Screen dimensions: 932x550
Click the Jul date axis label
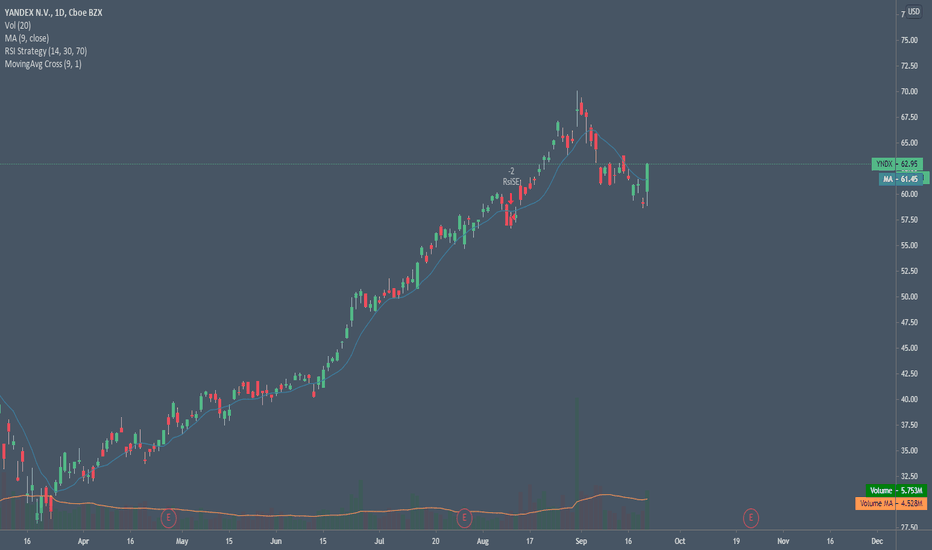click(x=379, y=541)
